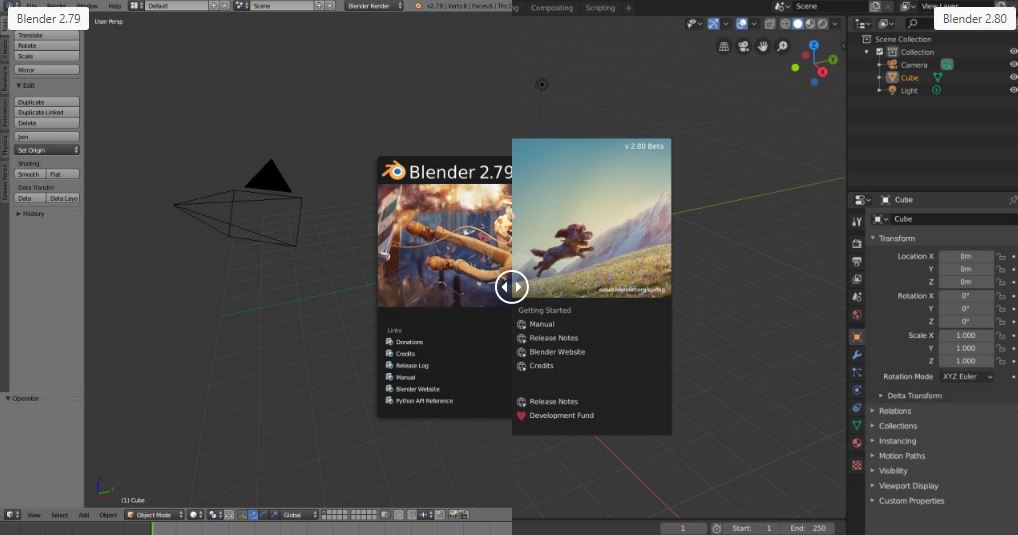Open the Blender Render engine dropdown
This screenshot has width=1018, height=535.
point(374,6)
